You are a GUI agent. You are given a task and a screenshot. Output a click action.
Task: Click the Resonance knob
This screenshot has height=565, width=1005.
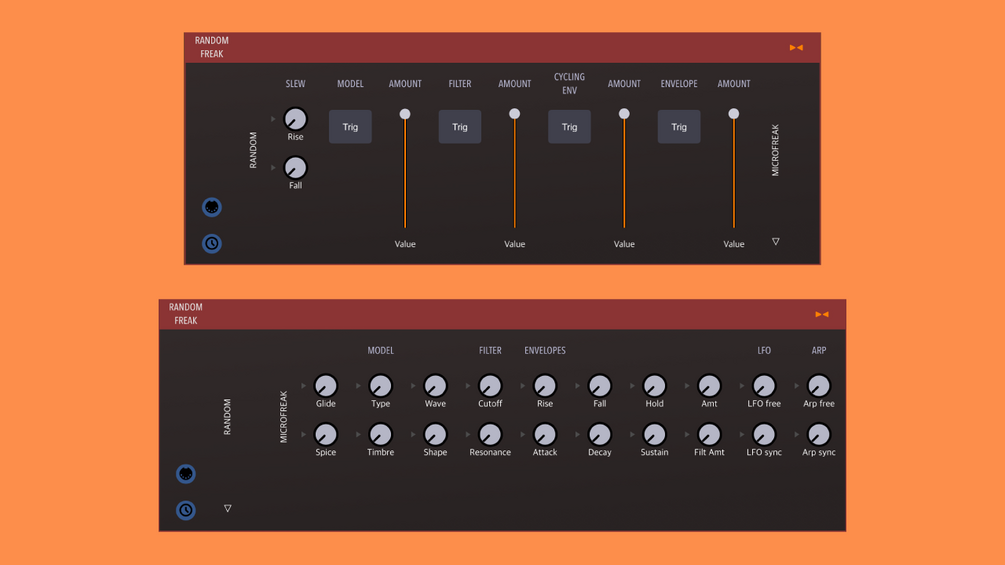click(490, 434)
